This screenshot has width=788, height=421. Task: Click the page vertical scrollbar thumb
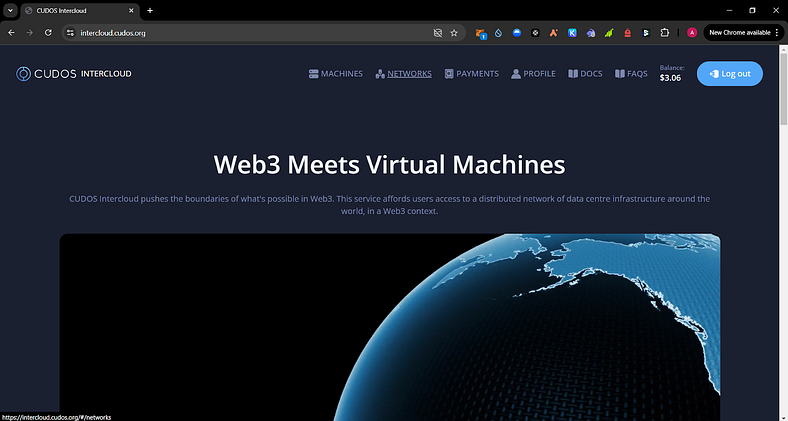[783, 89]
